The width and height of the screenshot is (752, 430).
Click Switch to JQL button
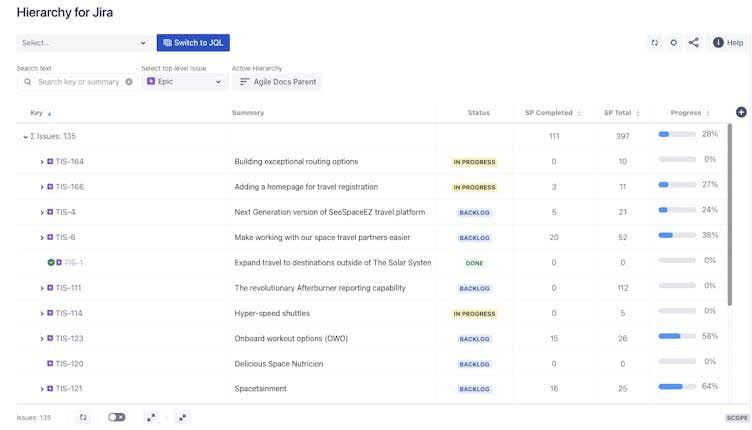[x=193, y=43]
